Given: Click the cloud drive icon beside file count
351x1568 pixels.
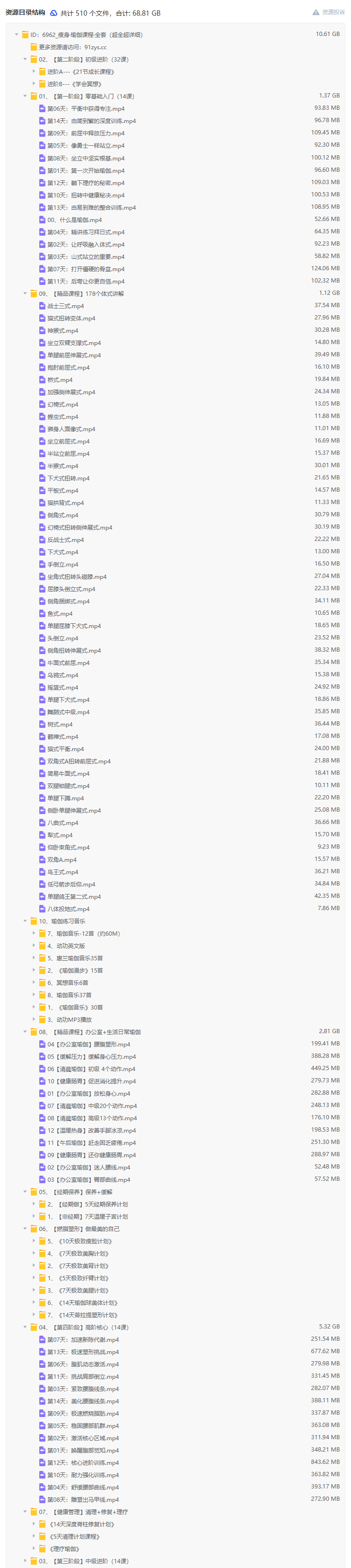Looking at the screenshot, I should 53,13.
